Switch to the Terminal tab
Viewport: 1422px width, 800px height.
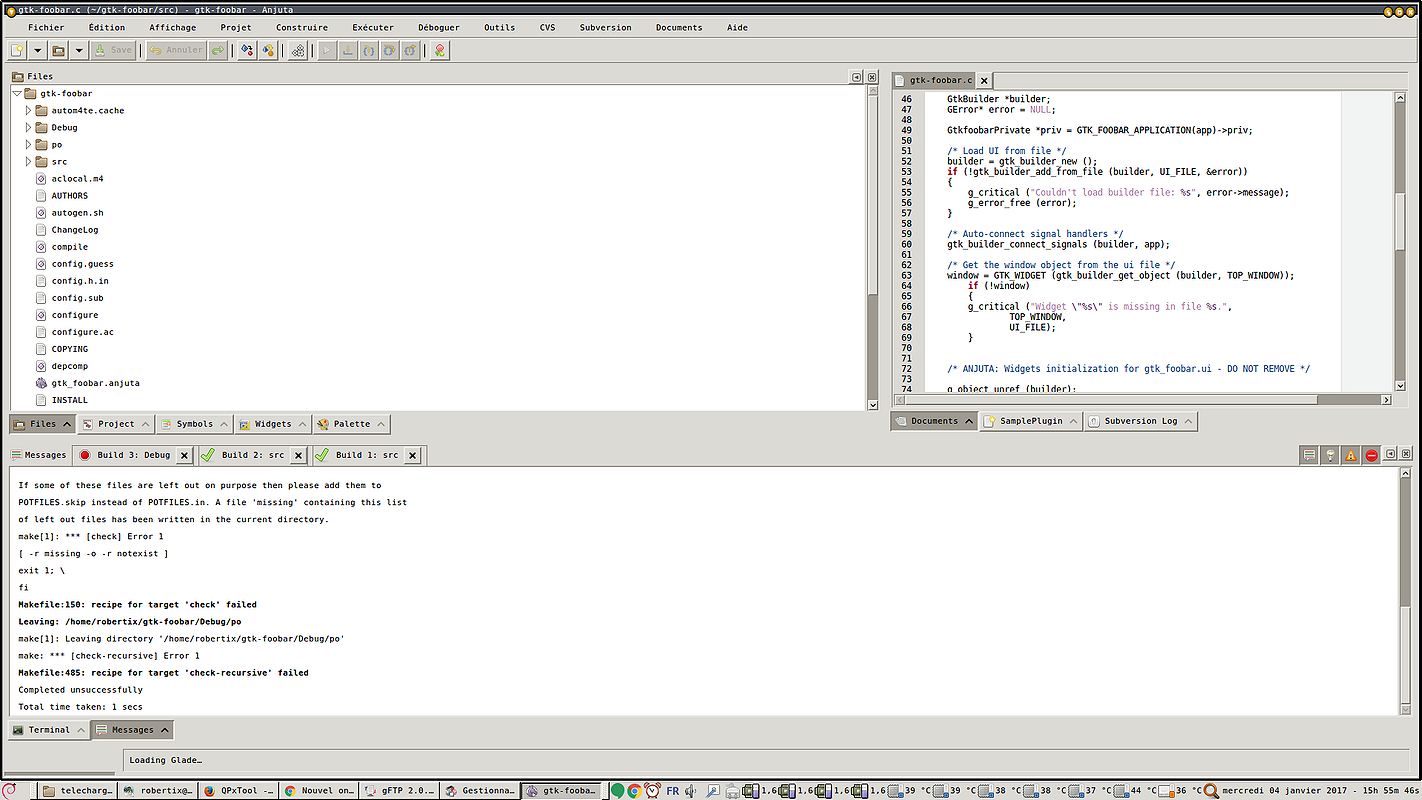coord(49,730)
